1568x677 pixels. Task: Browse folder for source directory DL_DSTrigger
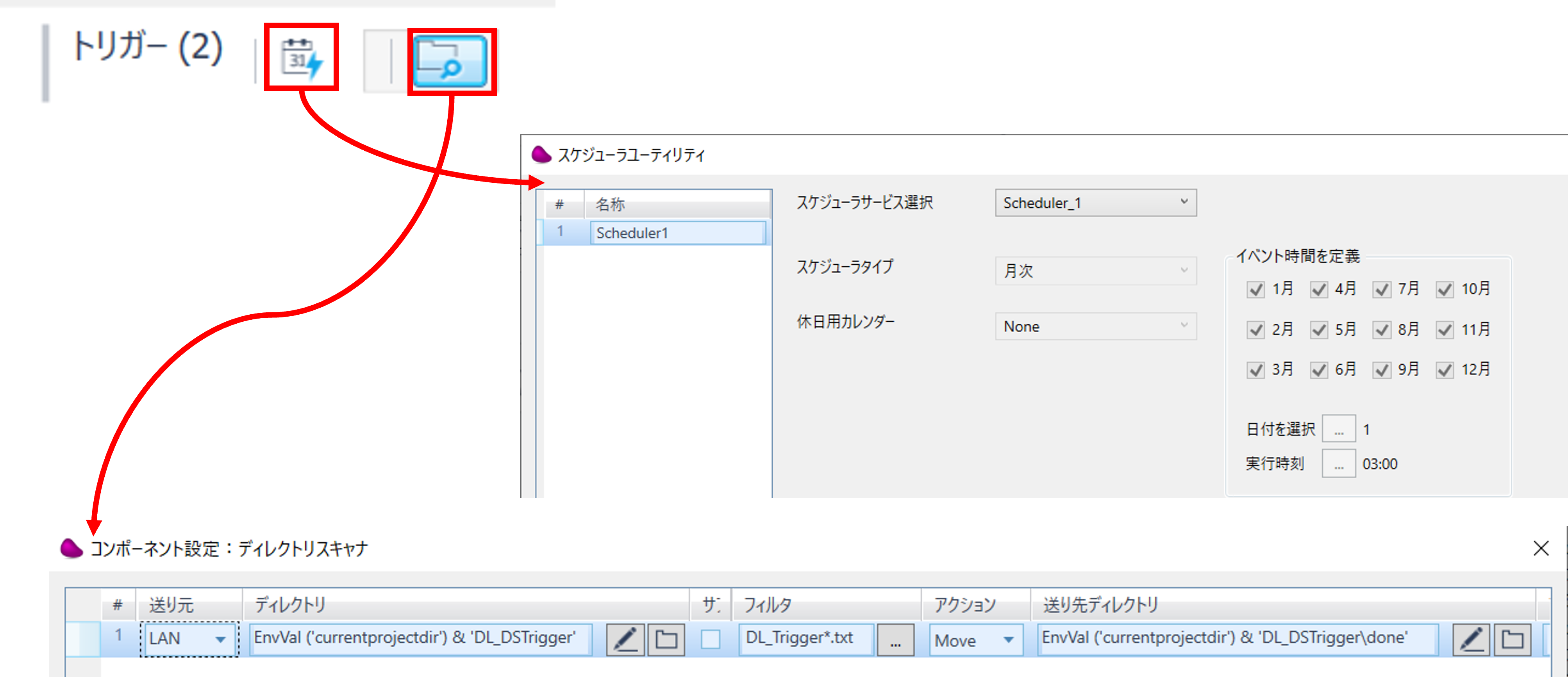(666, 639)
